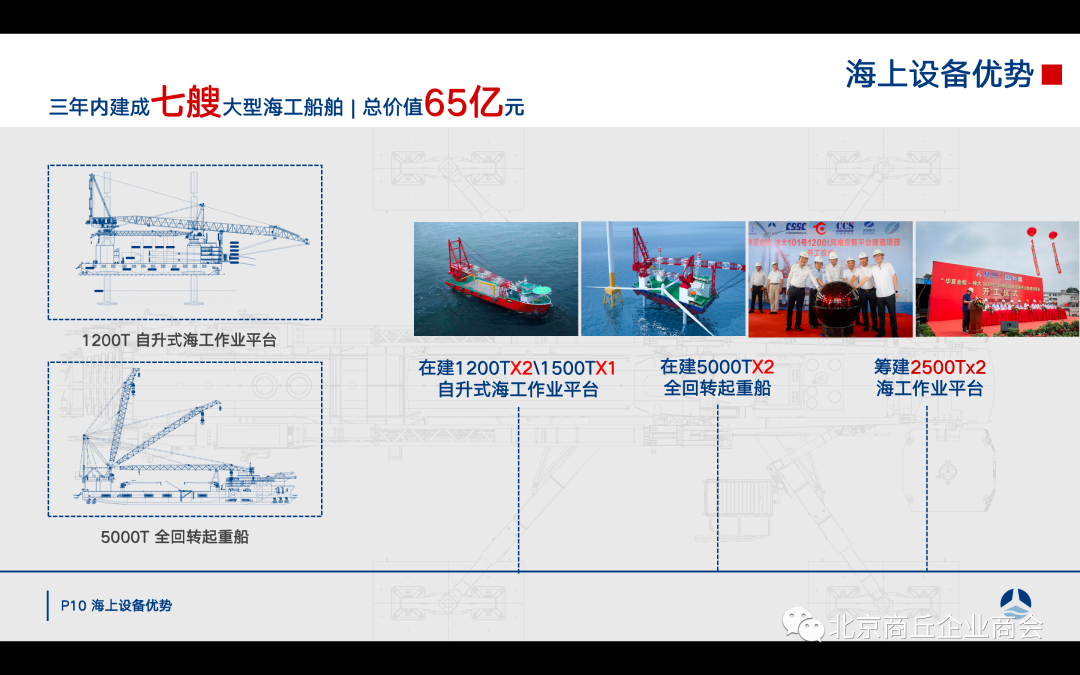Viewport: 1080px width, 675px height.
Task: Open the wind turbine installation vessel photo
Action: point(663,279)
